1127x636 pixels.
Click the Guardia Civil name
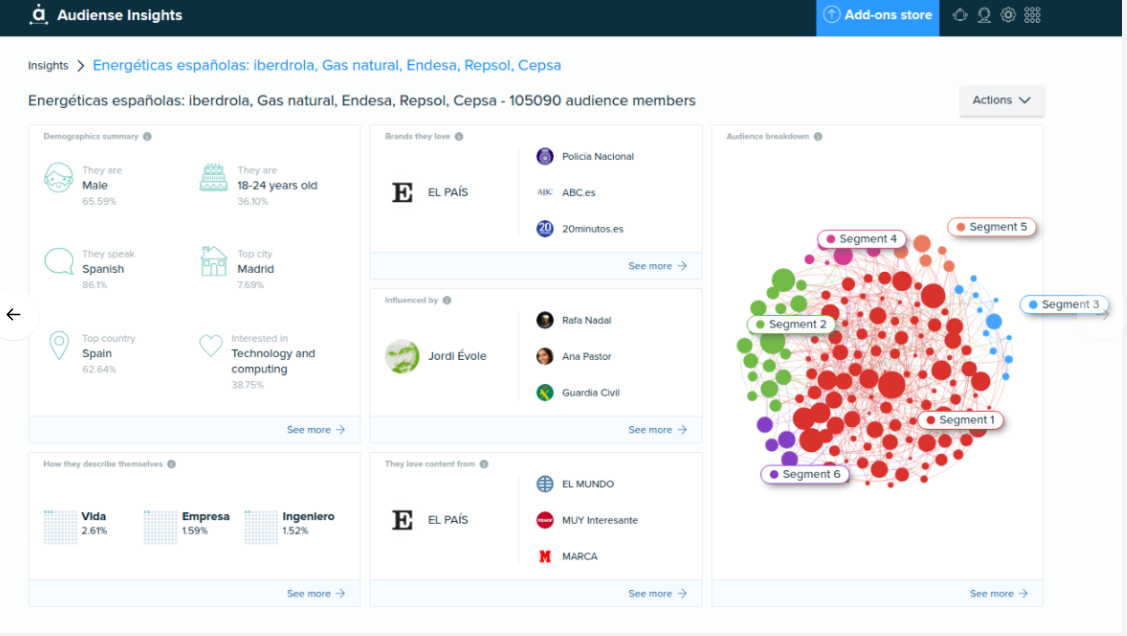tap(591, 392)
